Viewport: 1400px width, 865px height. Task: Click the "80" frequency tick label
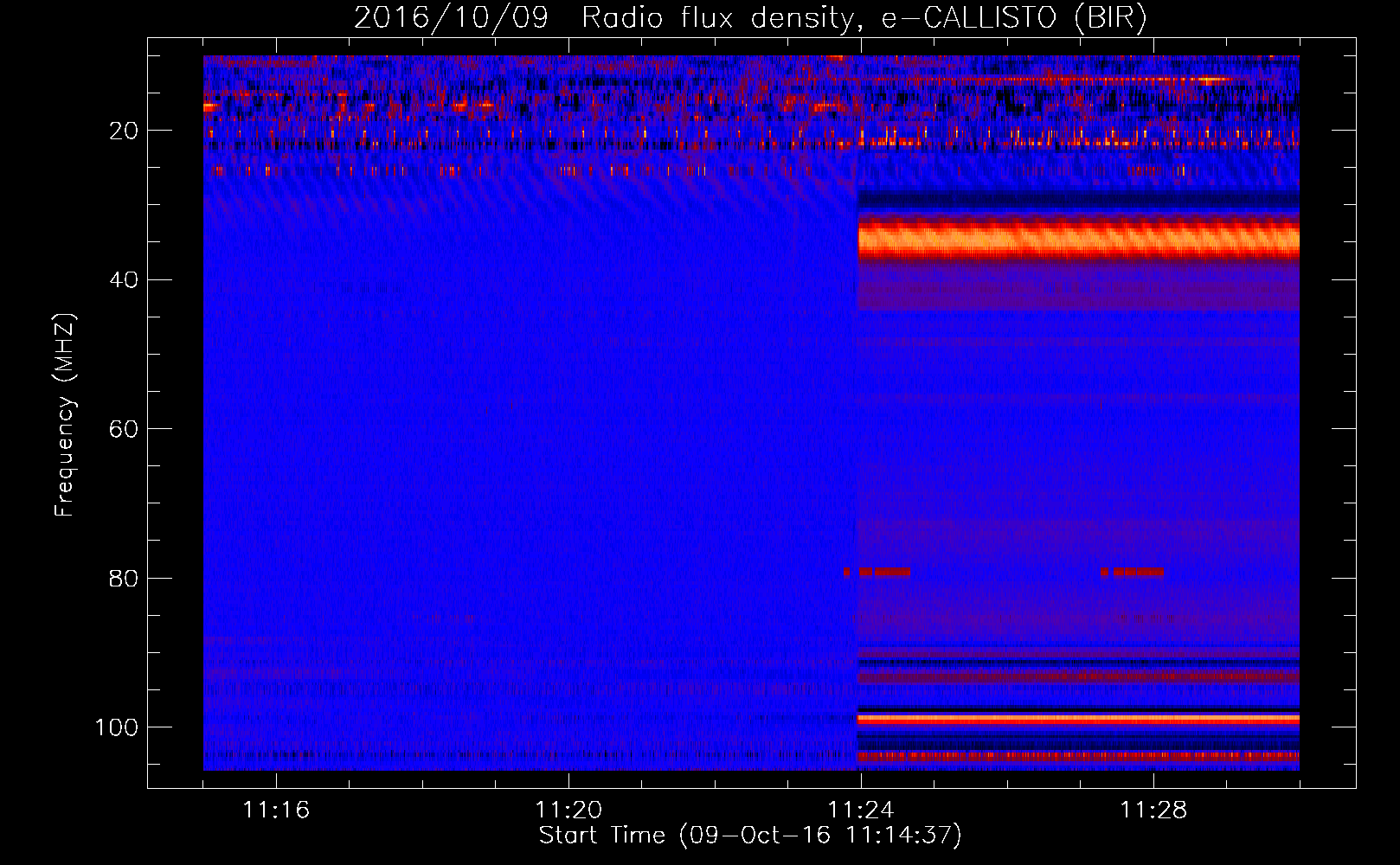[x=124, y=578]
